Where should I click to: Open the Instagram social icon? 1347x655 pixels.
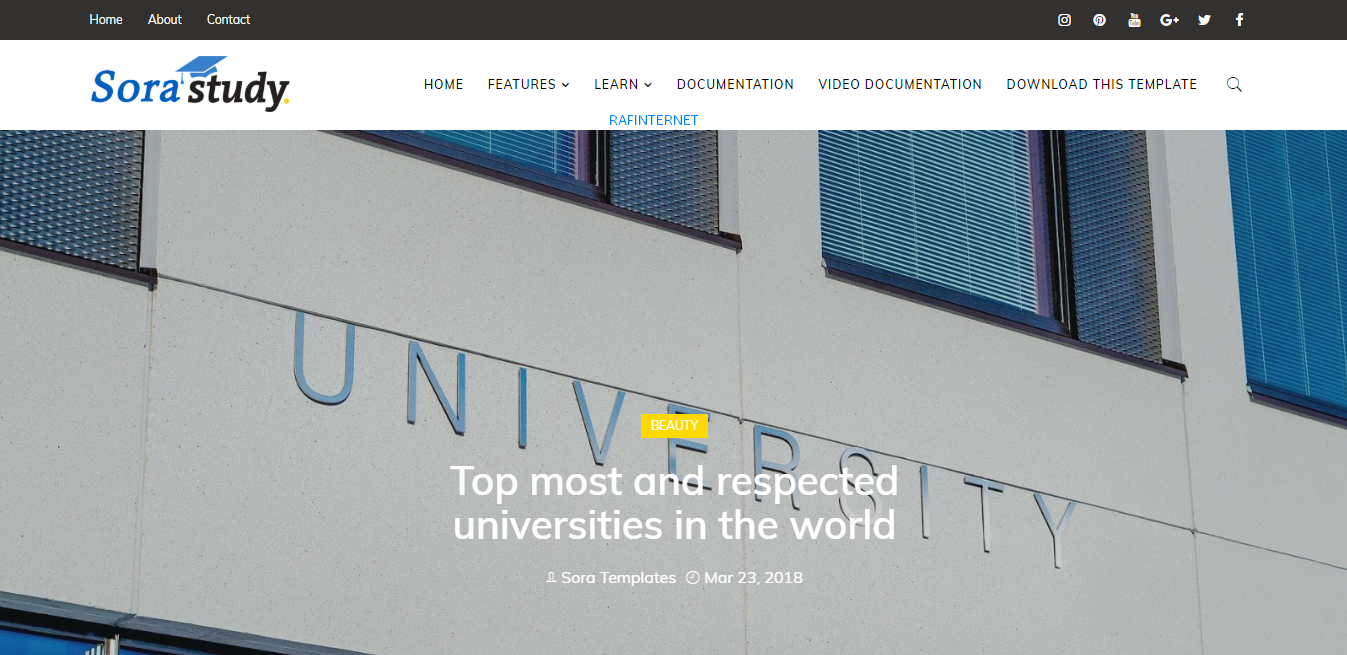point(1065,20)
